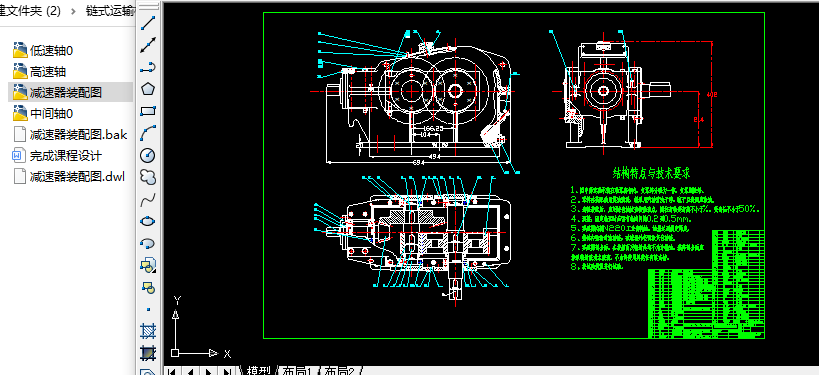
Task: Click next layout tab arrow
Action: (208, 371)
